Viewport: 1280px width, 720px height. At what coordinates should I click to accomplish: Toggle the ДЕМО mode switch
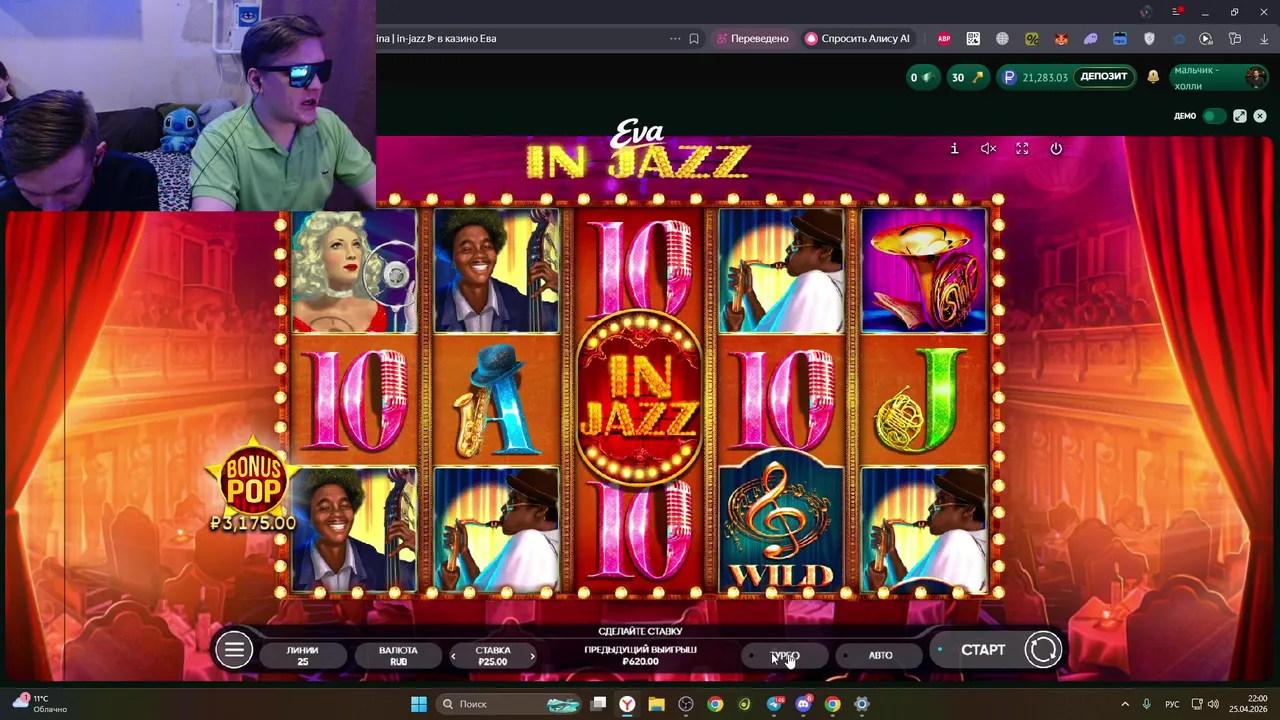[1214, 116]
